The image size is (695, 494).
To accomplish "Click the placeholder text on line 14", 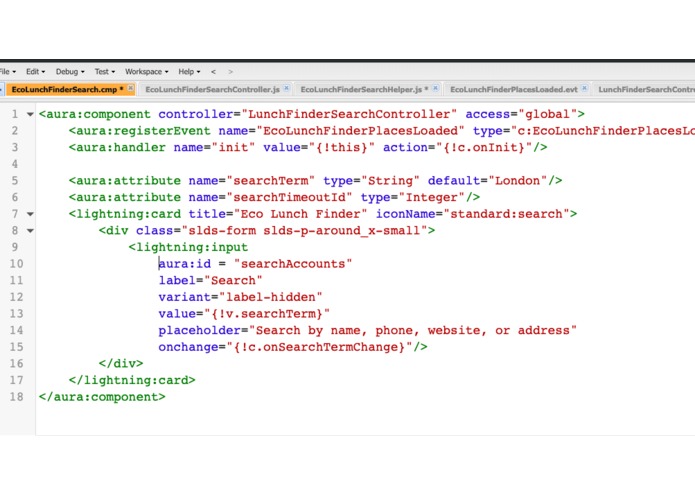I will click(413, 330).
